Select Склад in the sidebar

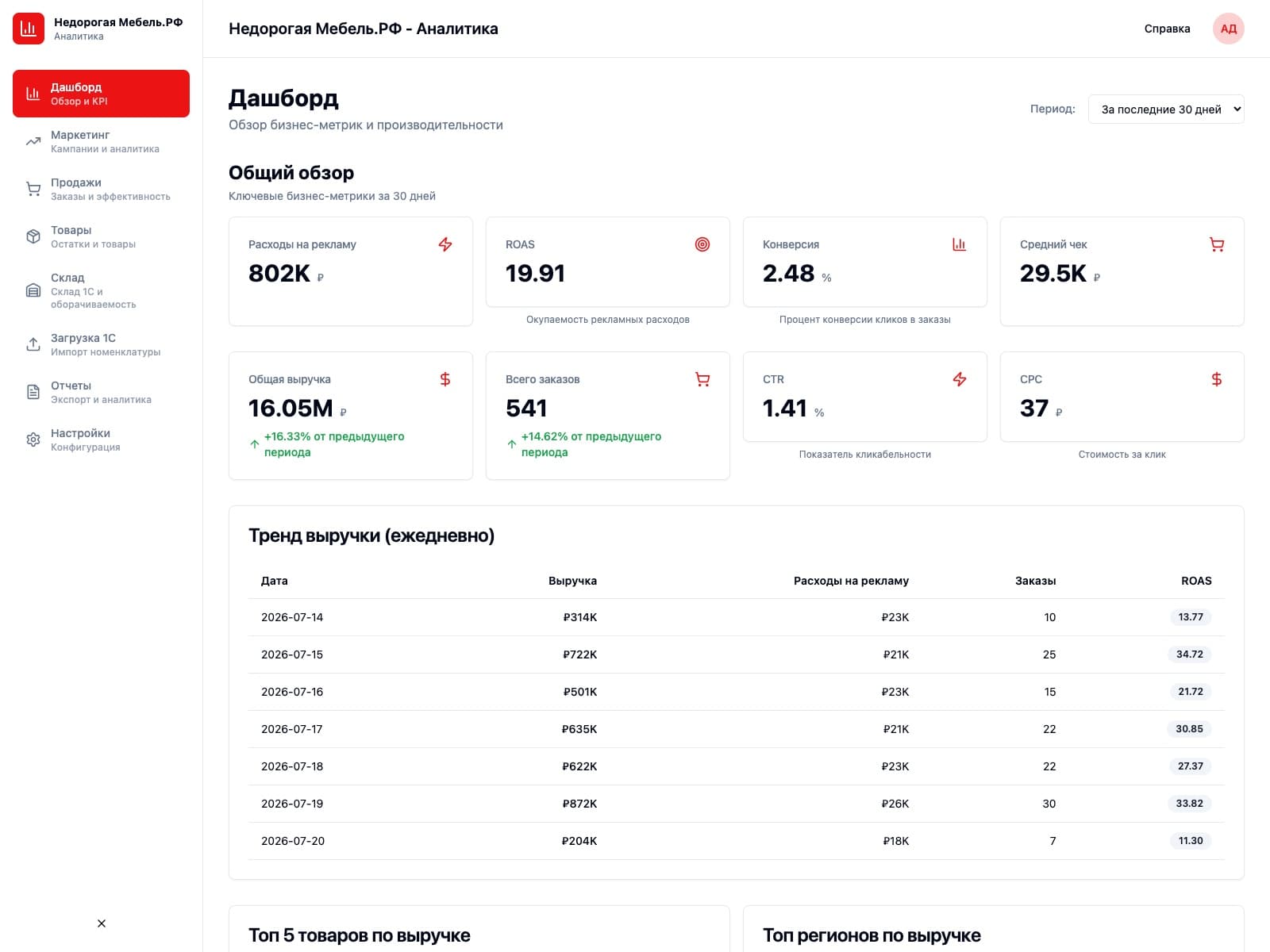point(101,290)
